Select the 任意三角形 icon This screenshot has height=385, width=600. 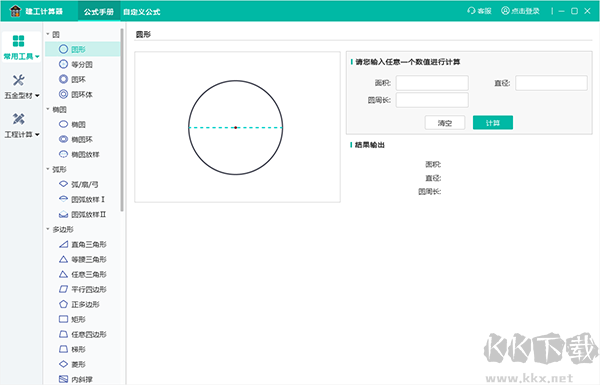point(64,274)
